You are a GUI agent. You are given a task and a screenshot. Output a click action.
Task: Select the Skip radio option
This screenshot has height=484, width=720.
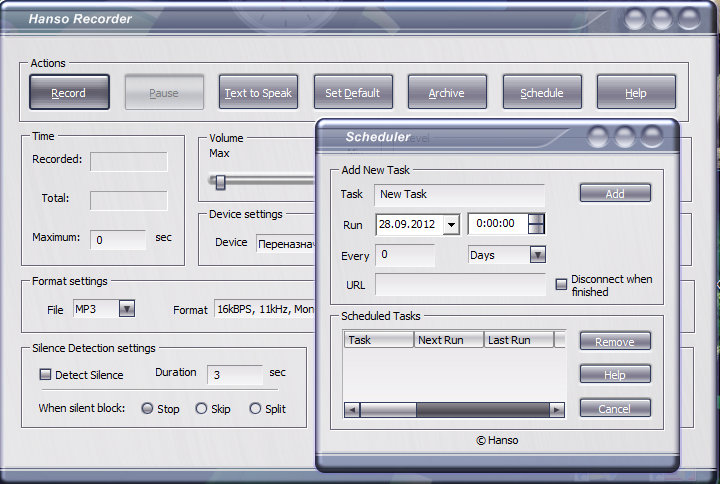pos(201,408)
